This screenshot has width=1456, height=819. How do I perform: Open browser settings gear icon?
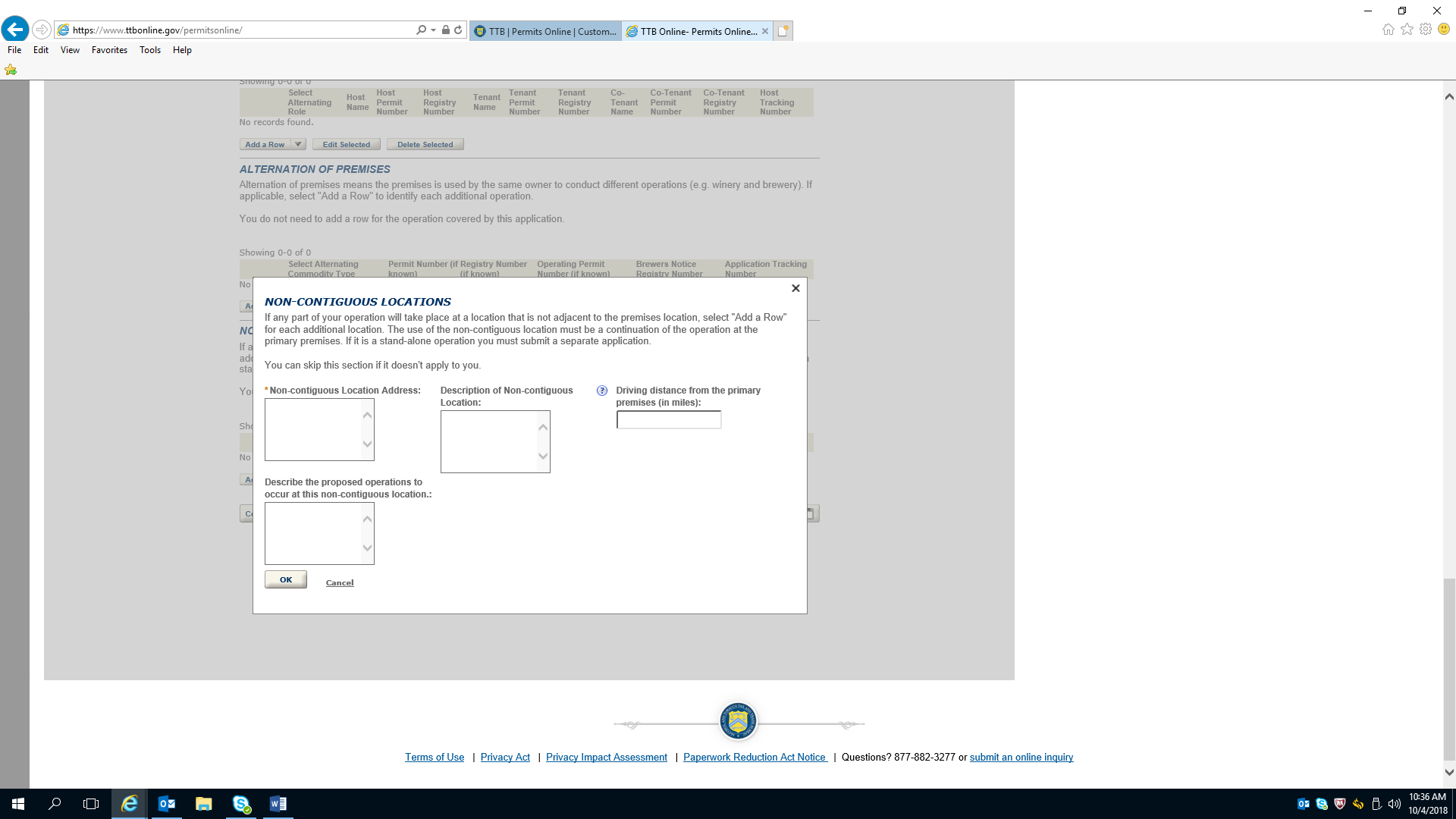point(1426,30)
